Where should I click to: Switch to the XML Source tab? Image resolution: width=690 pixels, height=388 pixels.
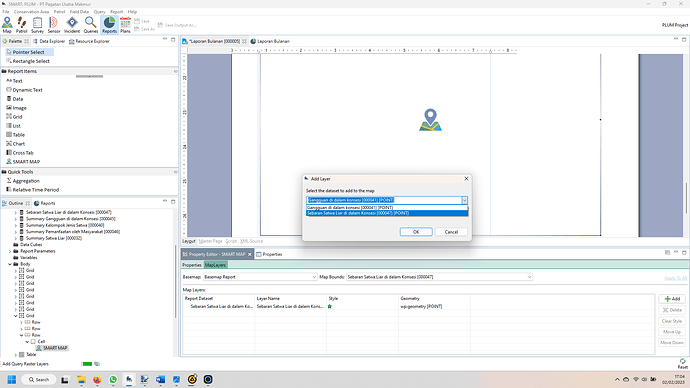coord(251,241)
